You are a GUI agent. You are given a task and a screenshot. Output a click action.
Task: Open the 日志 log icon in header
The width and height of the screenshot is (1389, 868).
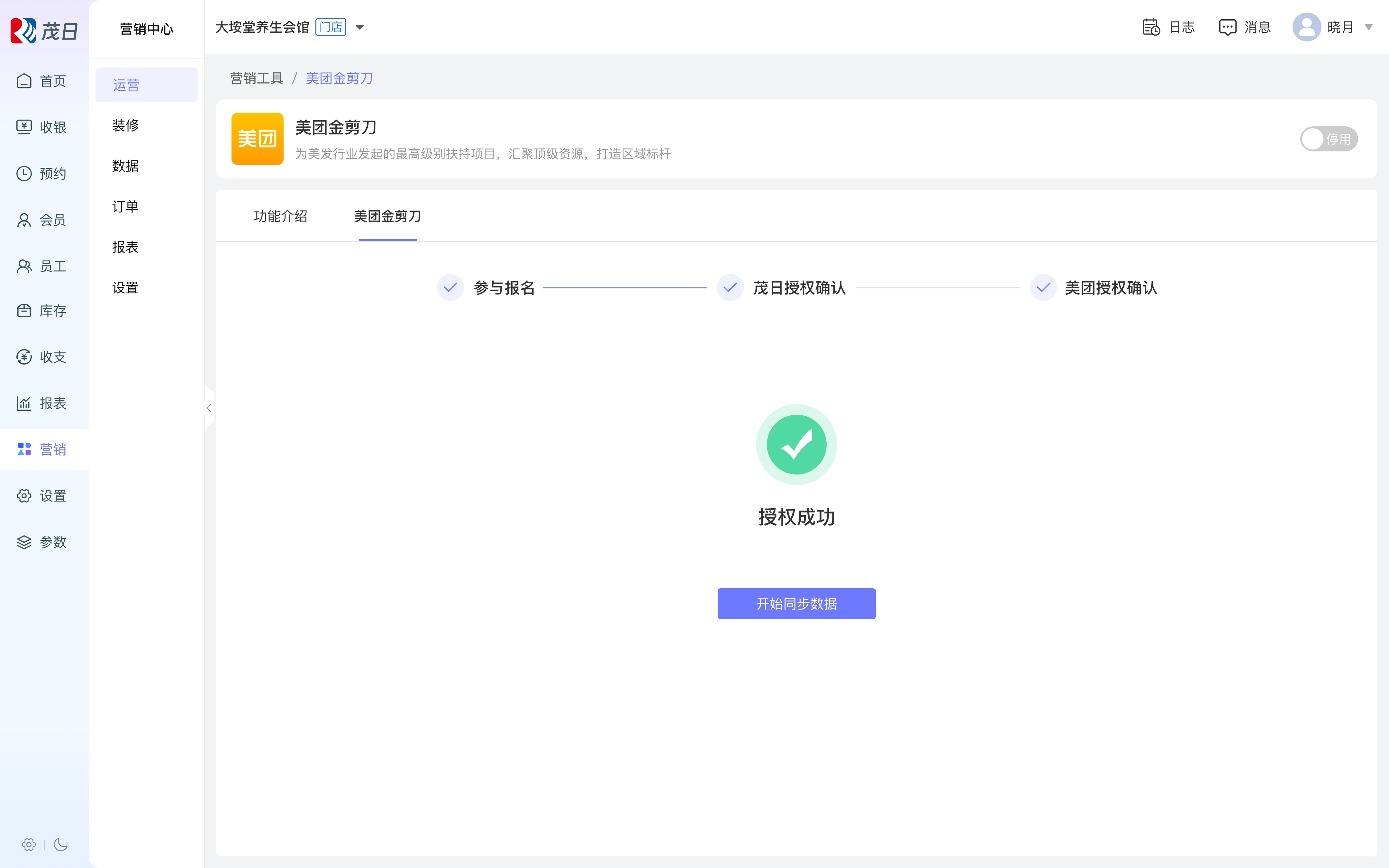pyautogui.click(x=1151, y=27)
